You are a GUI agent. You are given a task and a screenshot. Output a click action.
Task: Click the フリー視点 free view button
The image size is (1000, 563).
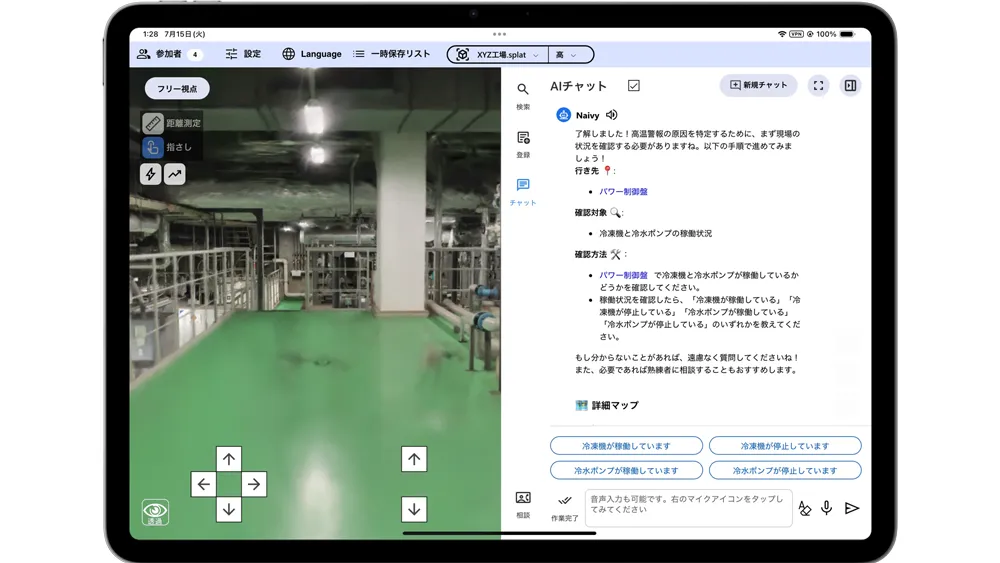pos(177,89)
